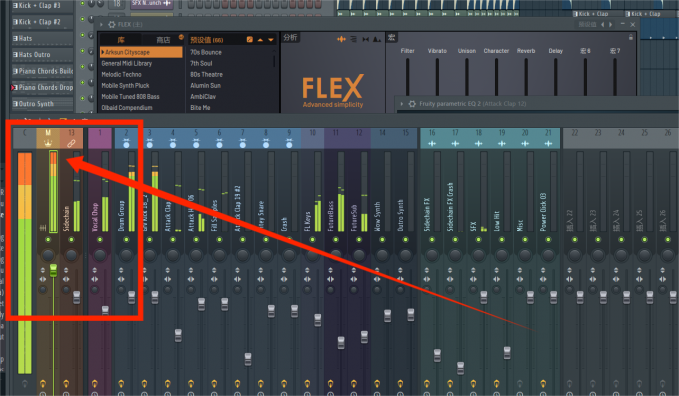Click the Filter macro slider in FLEX
The width and height of the screenshot is (679, 396).
point(407,77)
